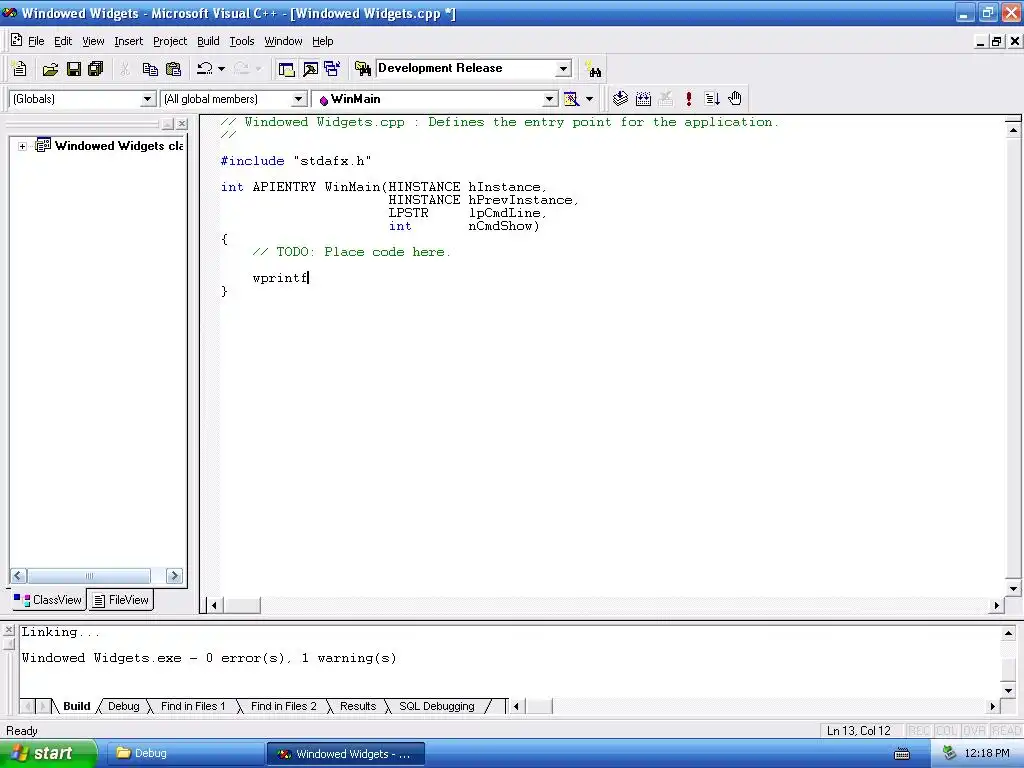Open the WinMain members dropdown
The height and width of the screenshot is (768, 1024).
coord(550,99)
